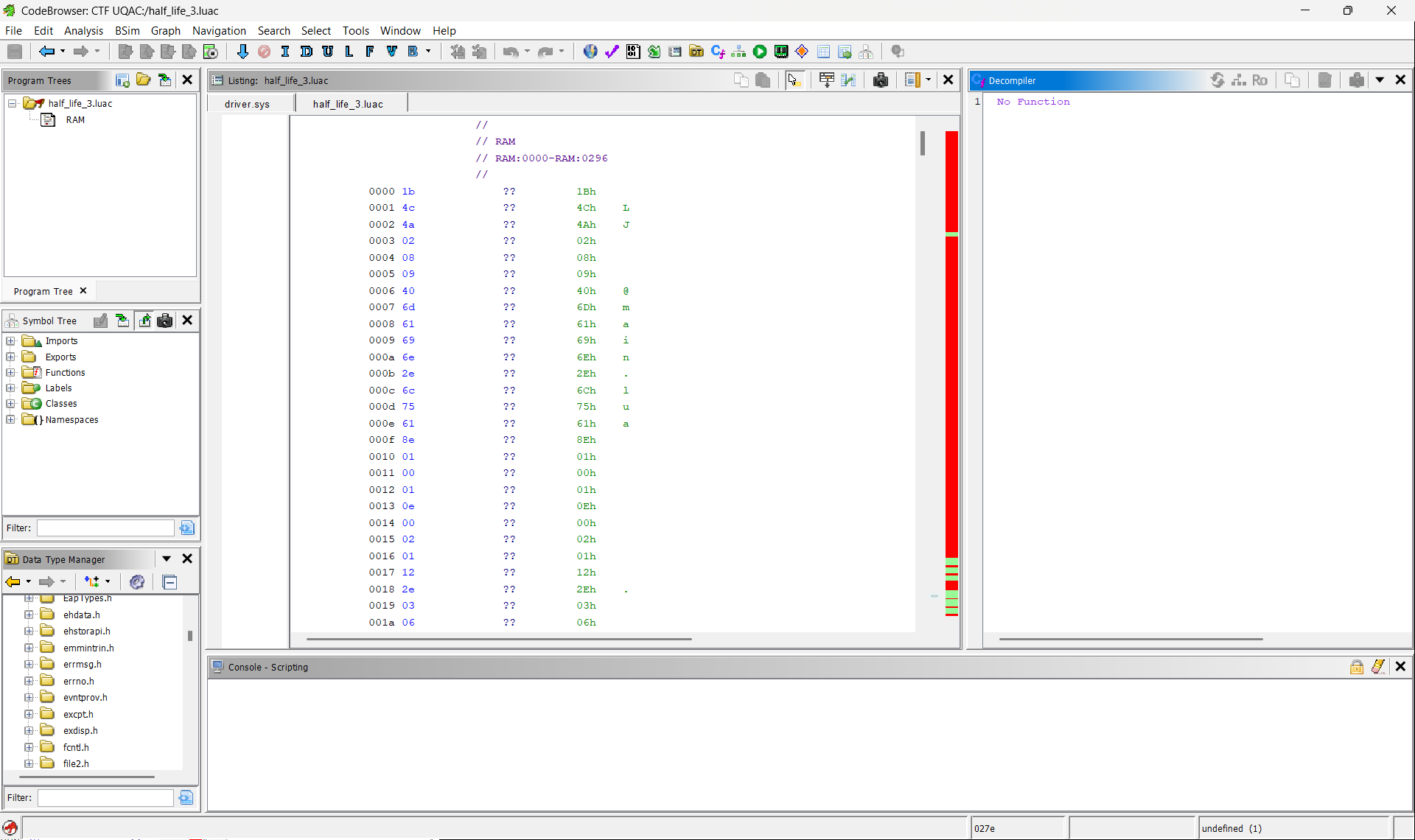Select the Exports node in Symbol Tree
Screen dimensions: 1415x840
point(60,357)
